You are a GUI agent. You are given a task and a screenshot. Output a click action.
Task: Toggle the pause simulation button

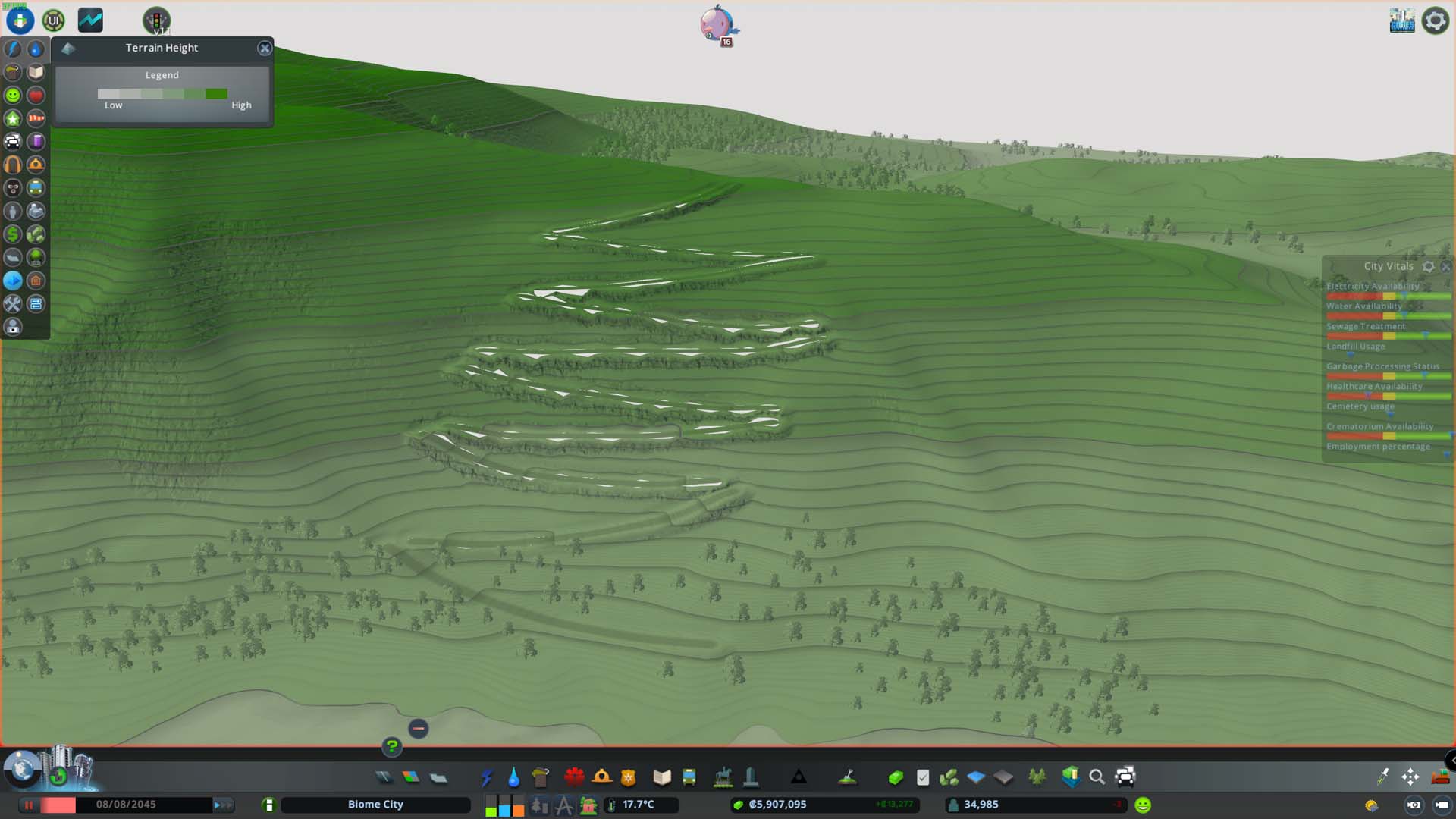(x=29, y=805)
